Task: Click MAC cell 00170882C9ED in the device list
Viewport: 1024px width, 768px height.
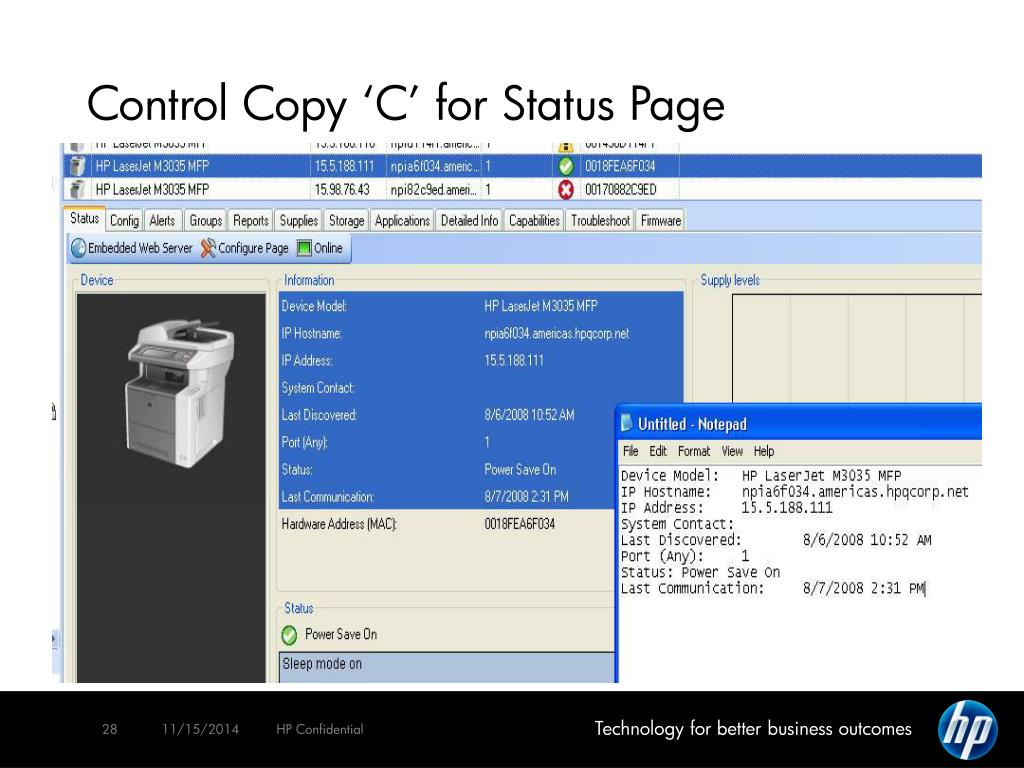Action: click(x=620, y=190)
